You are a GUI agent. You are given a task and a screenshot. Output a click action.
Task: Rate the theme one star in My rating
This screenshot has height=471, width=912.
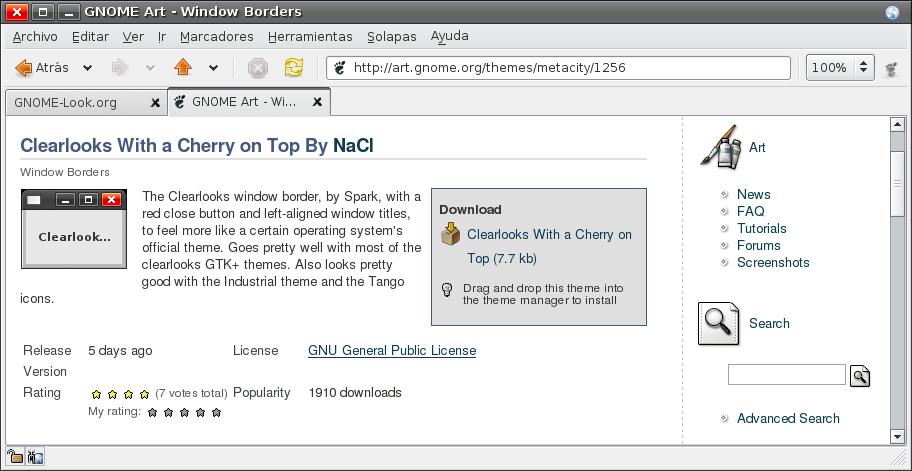152,413
